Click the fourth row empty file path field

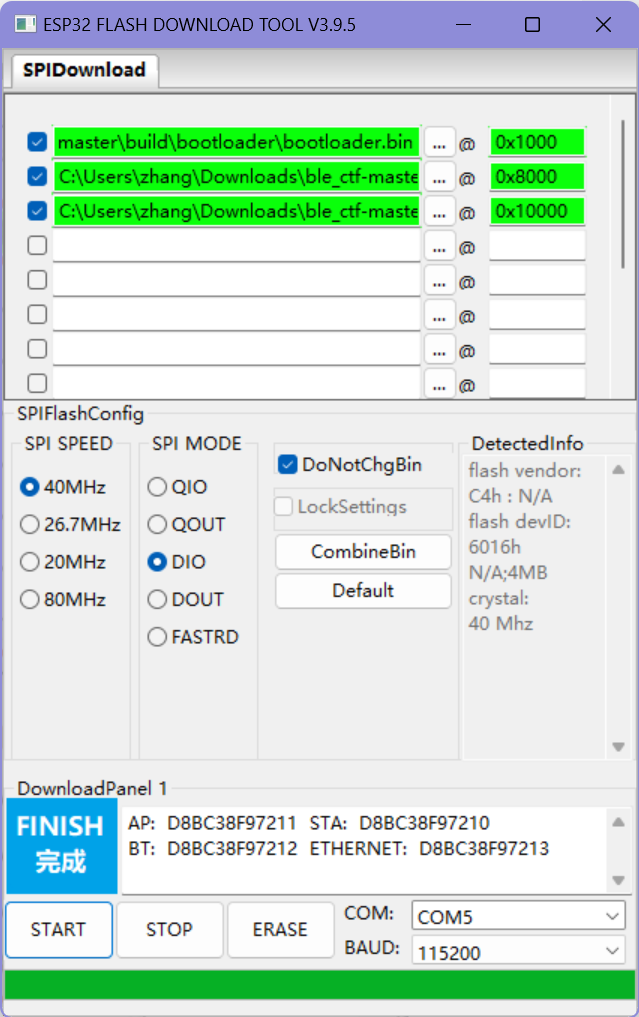click(x=236, y=246)
